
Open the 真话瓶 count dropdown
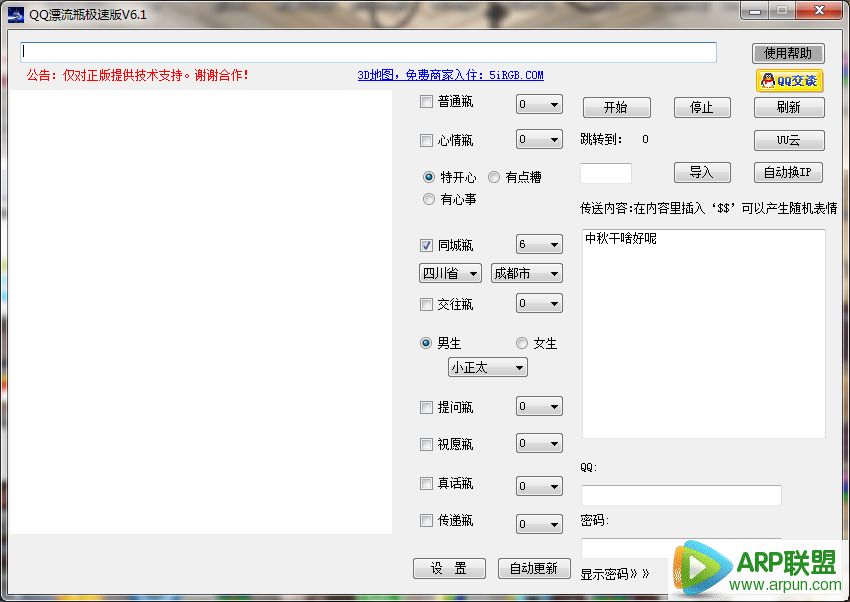539,486
